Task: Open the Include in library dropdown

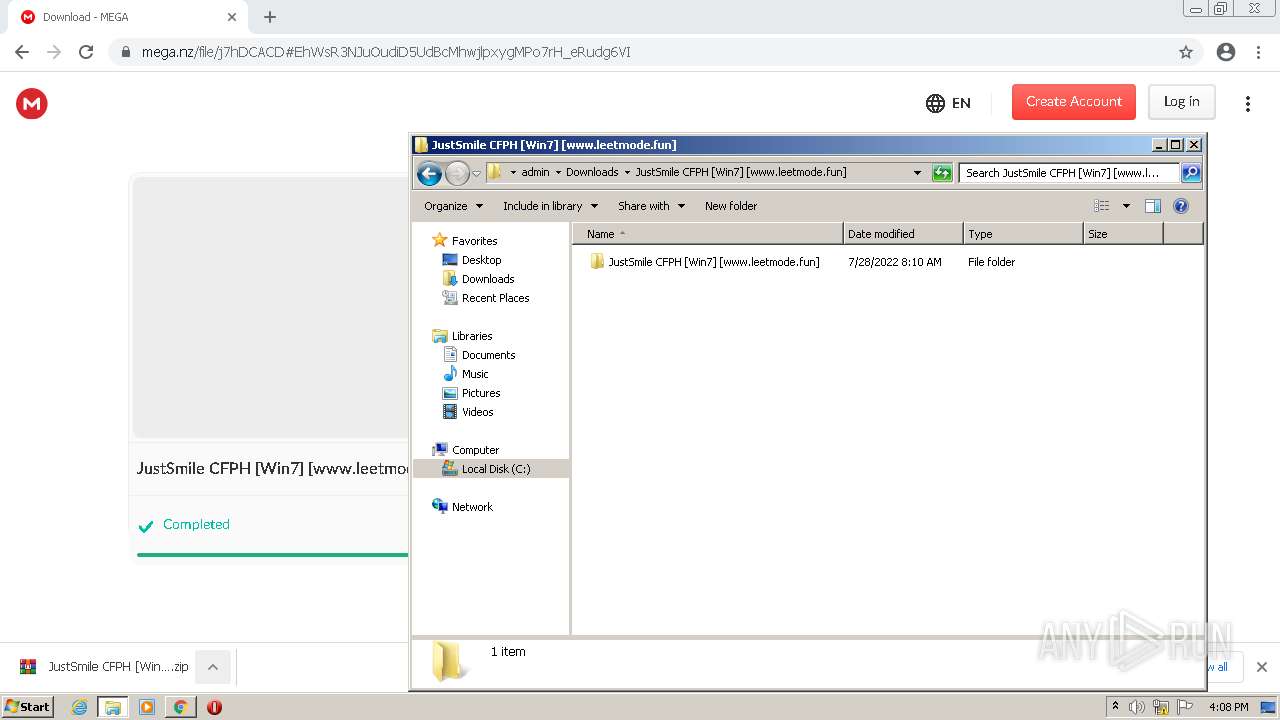Action: click(x=550, y=206)
